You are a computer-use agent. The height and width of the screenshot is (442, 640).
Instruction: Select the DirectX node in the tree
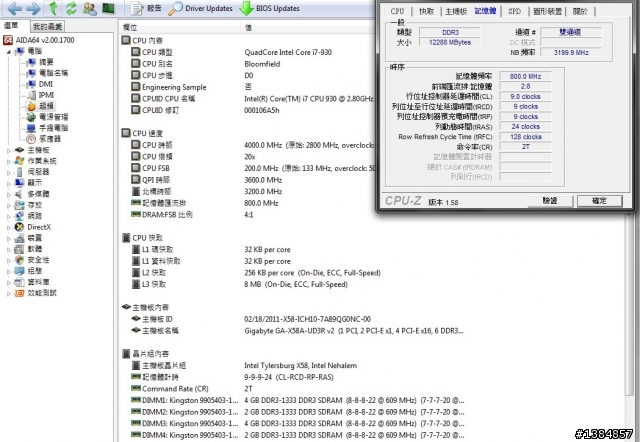point(33,227)
